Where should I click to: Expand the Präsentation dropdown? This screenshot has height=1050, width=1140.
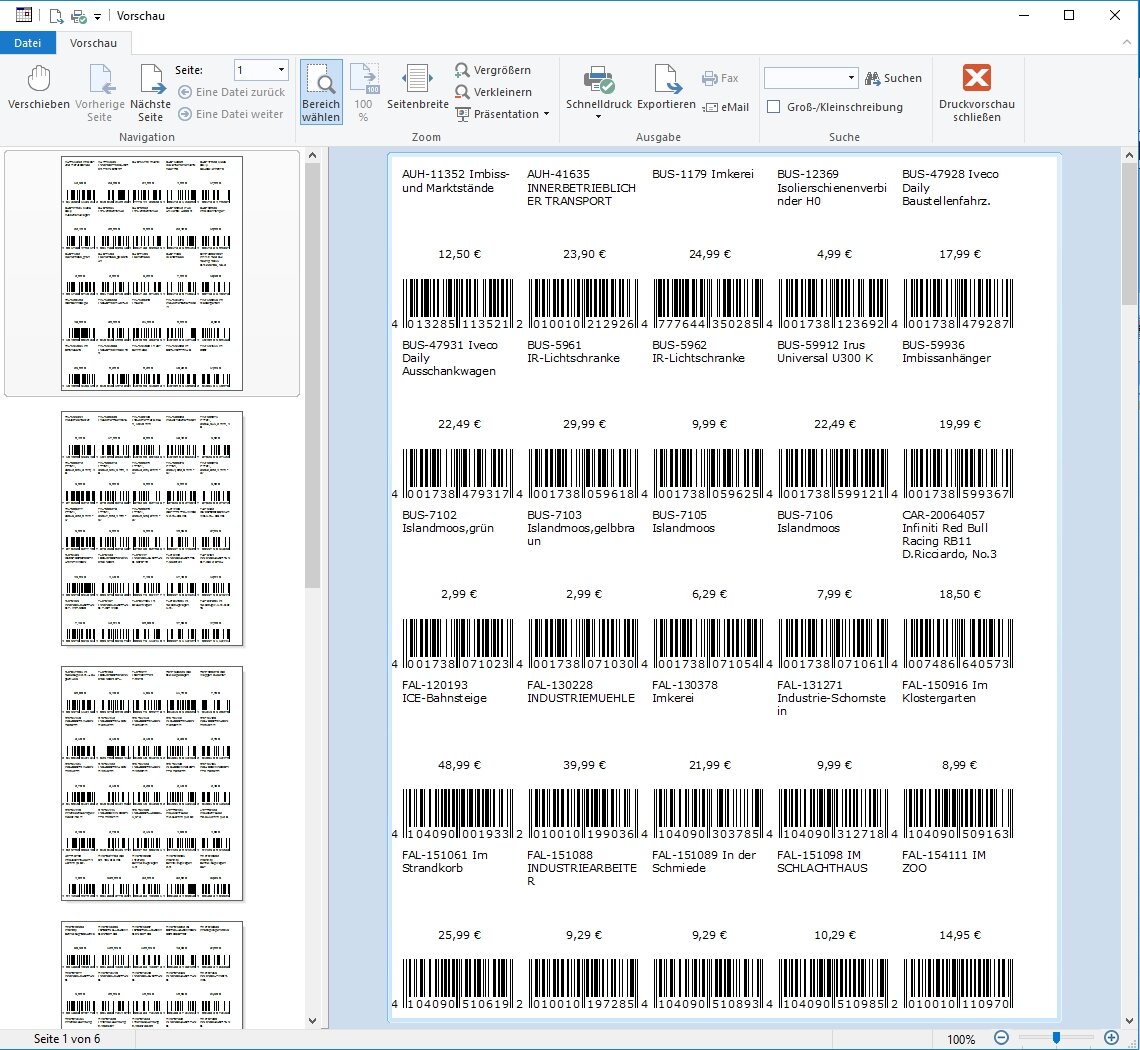[x=546, y=114]
